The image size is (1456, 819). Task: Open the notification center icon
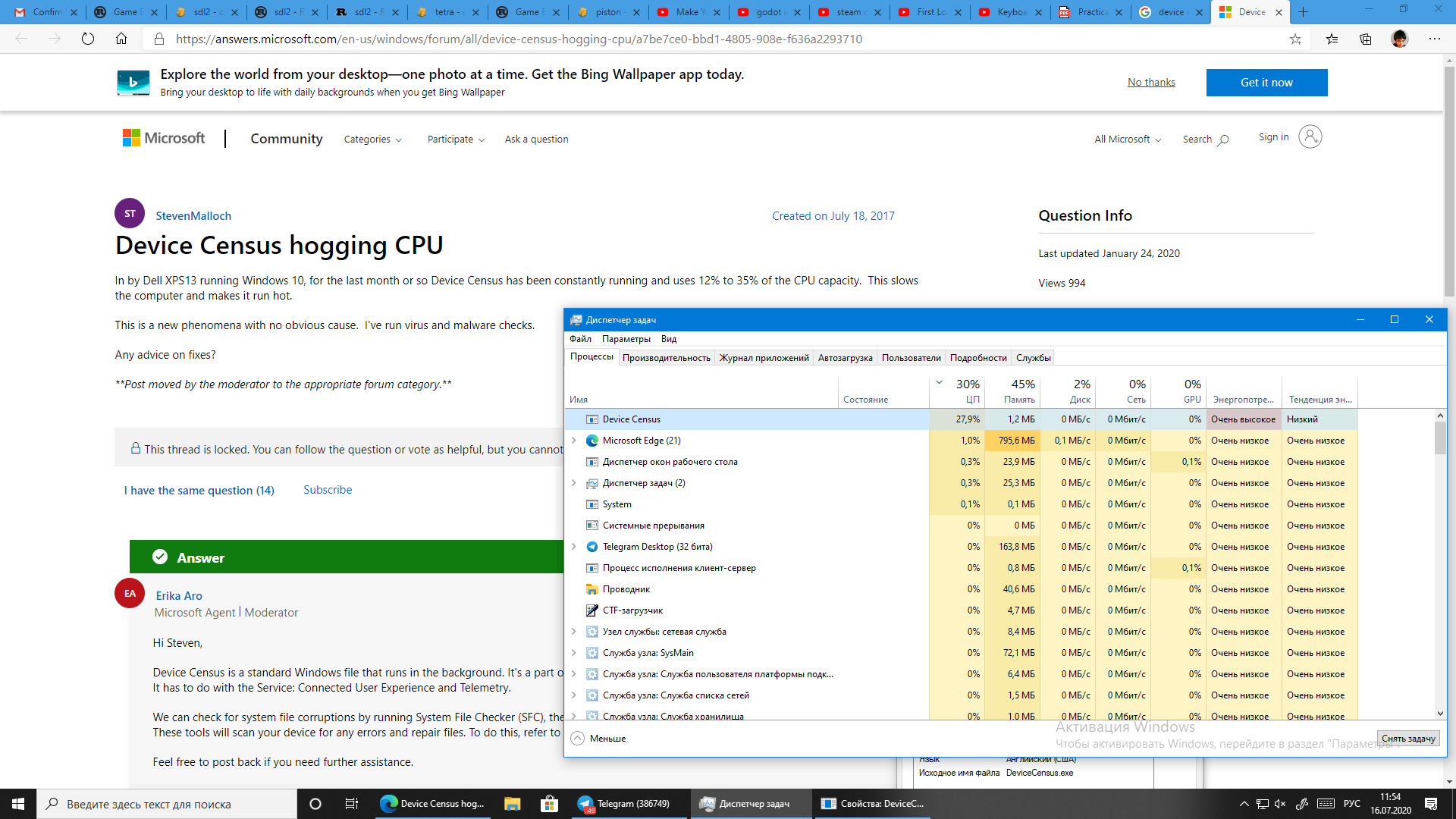[x=1431, y=804]
